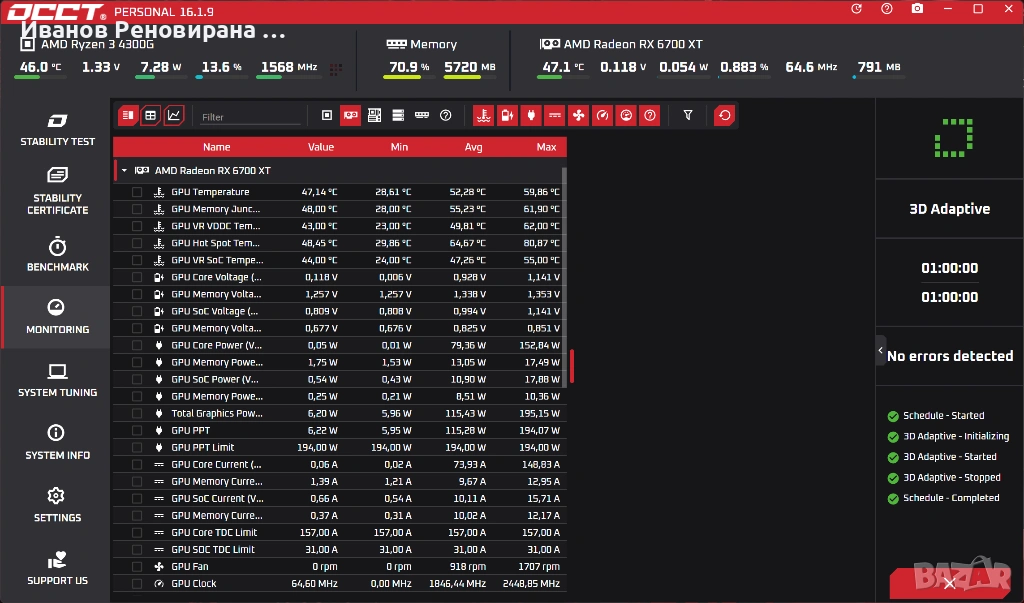Check the GPU Temperature checkbox
Viewport: 1024px width, 603px height.
(x=136, y=192)
